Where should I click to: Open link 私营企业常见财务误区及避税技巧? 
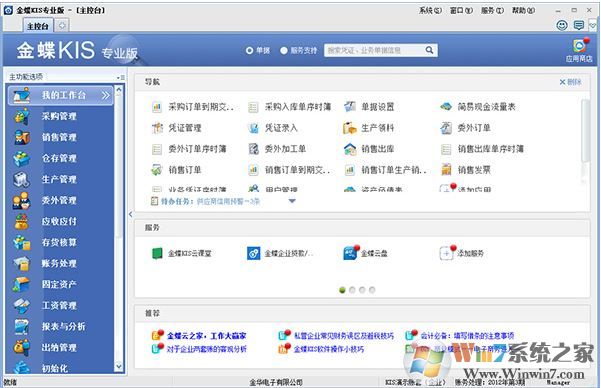point(344,336)
